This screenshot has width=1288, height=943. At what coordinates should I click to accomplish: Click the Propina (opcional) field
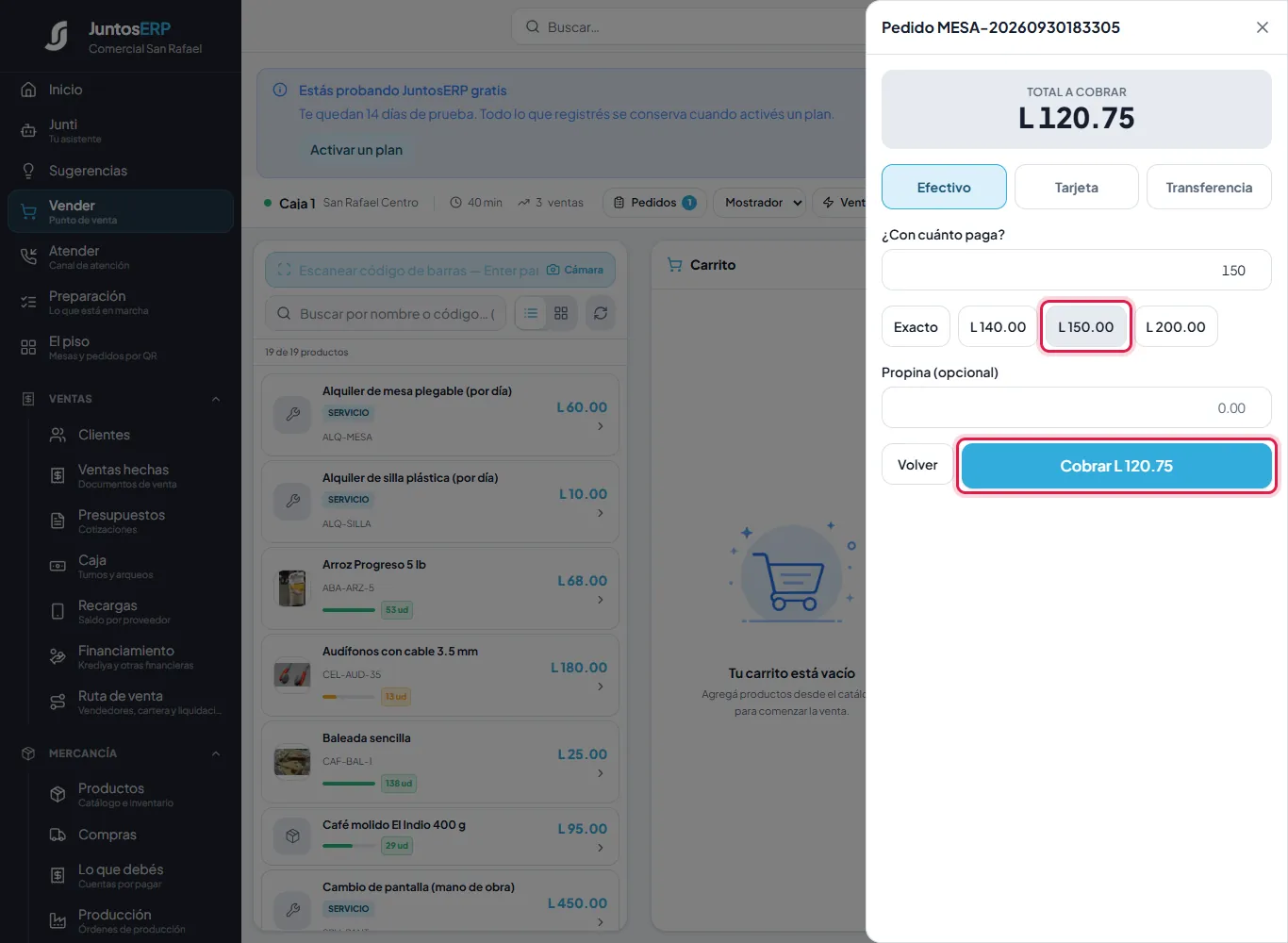[x=1077, y=407]
